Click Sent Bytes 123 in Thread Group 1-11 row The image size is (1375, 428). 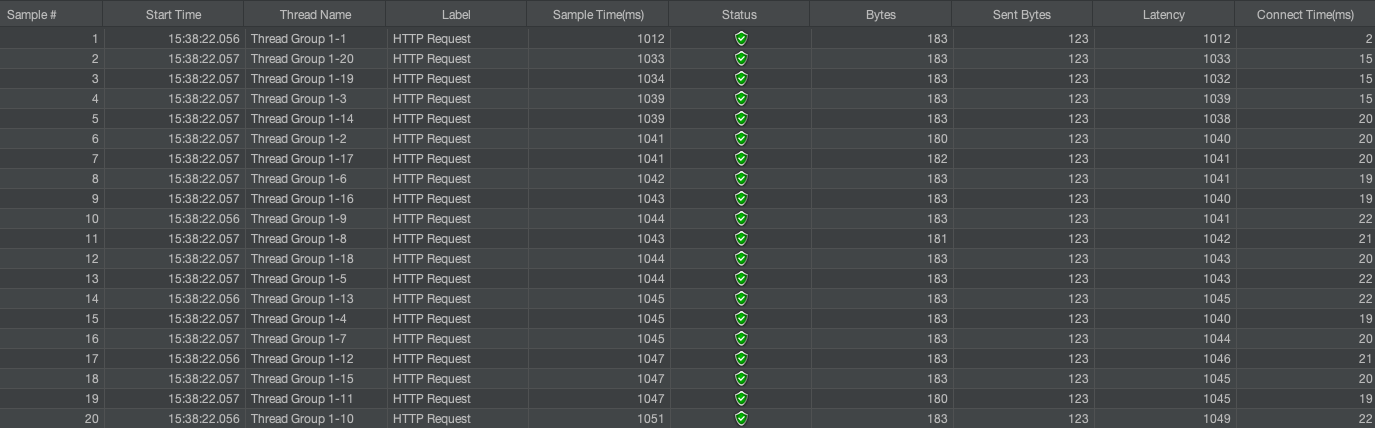[1078, 399]
